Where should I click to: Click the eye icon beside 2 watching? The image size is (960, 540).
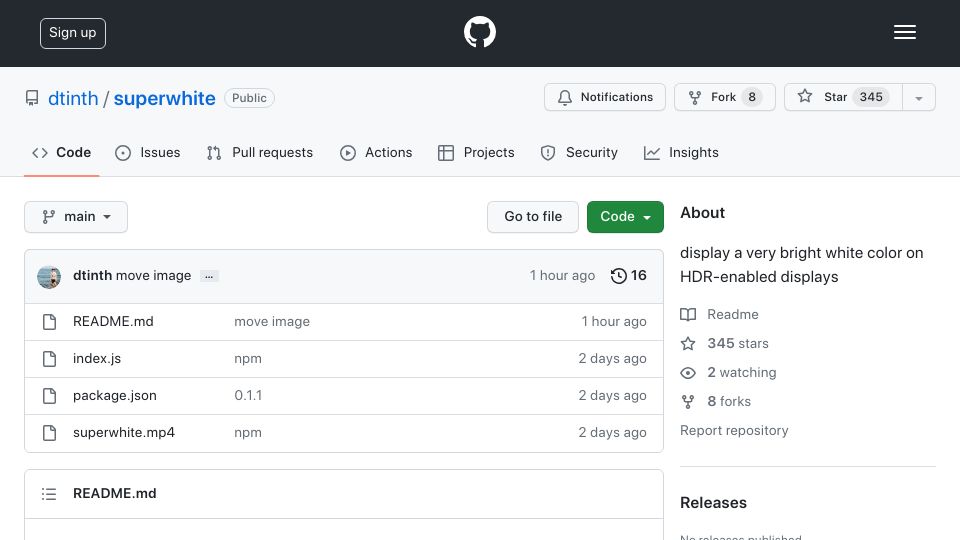(x=688, y=373)
